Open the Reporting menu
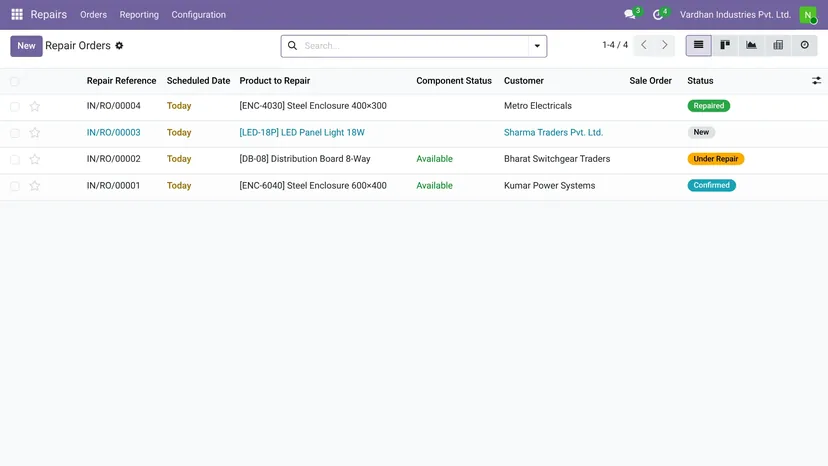Viewport: 828px width, 466px height. (x=139, y=15)
